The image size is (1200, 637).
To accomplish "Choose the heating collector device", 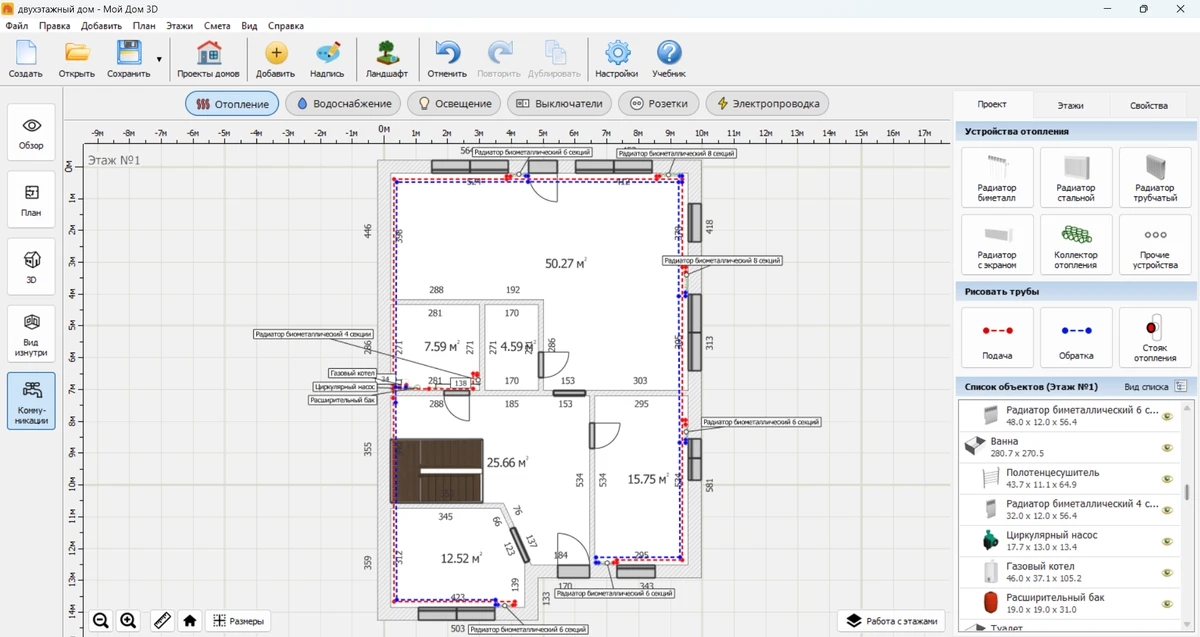I will tap(1075, 245).
